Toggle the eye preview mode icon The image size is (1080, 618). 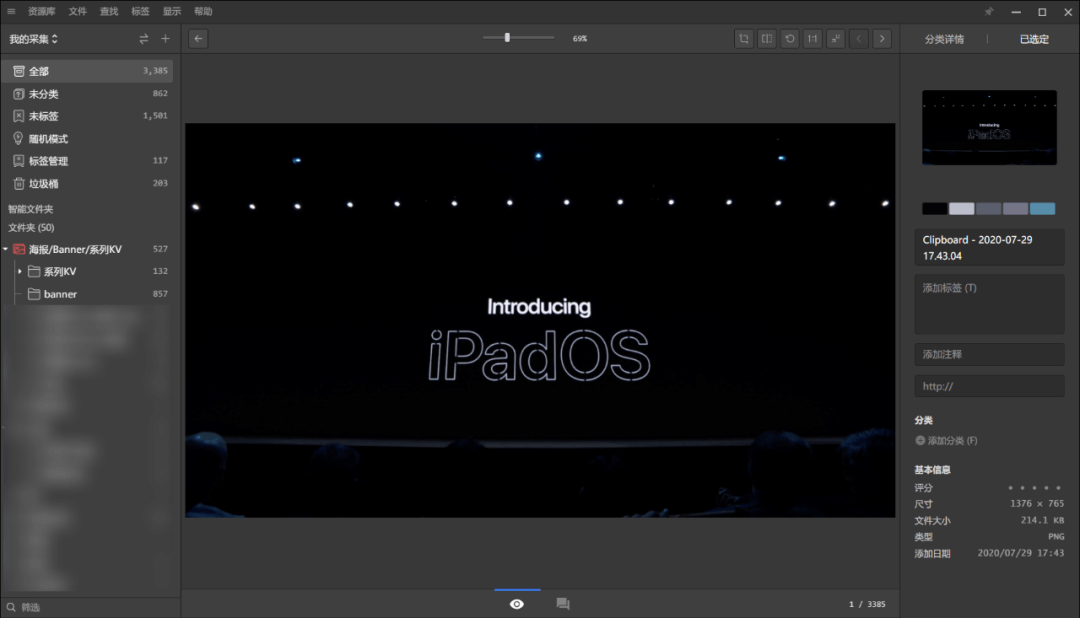517,604
